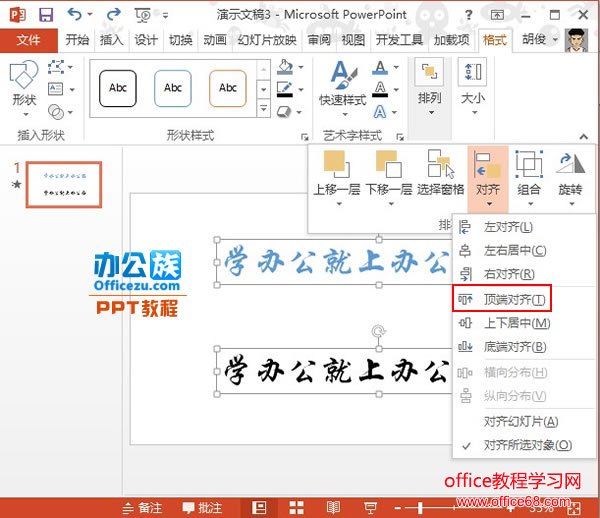Toggle Align Selected Objects (对齐所选对象) option

[x=521, y=445]
